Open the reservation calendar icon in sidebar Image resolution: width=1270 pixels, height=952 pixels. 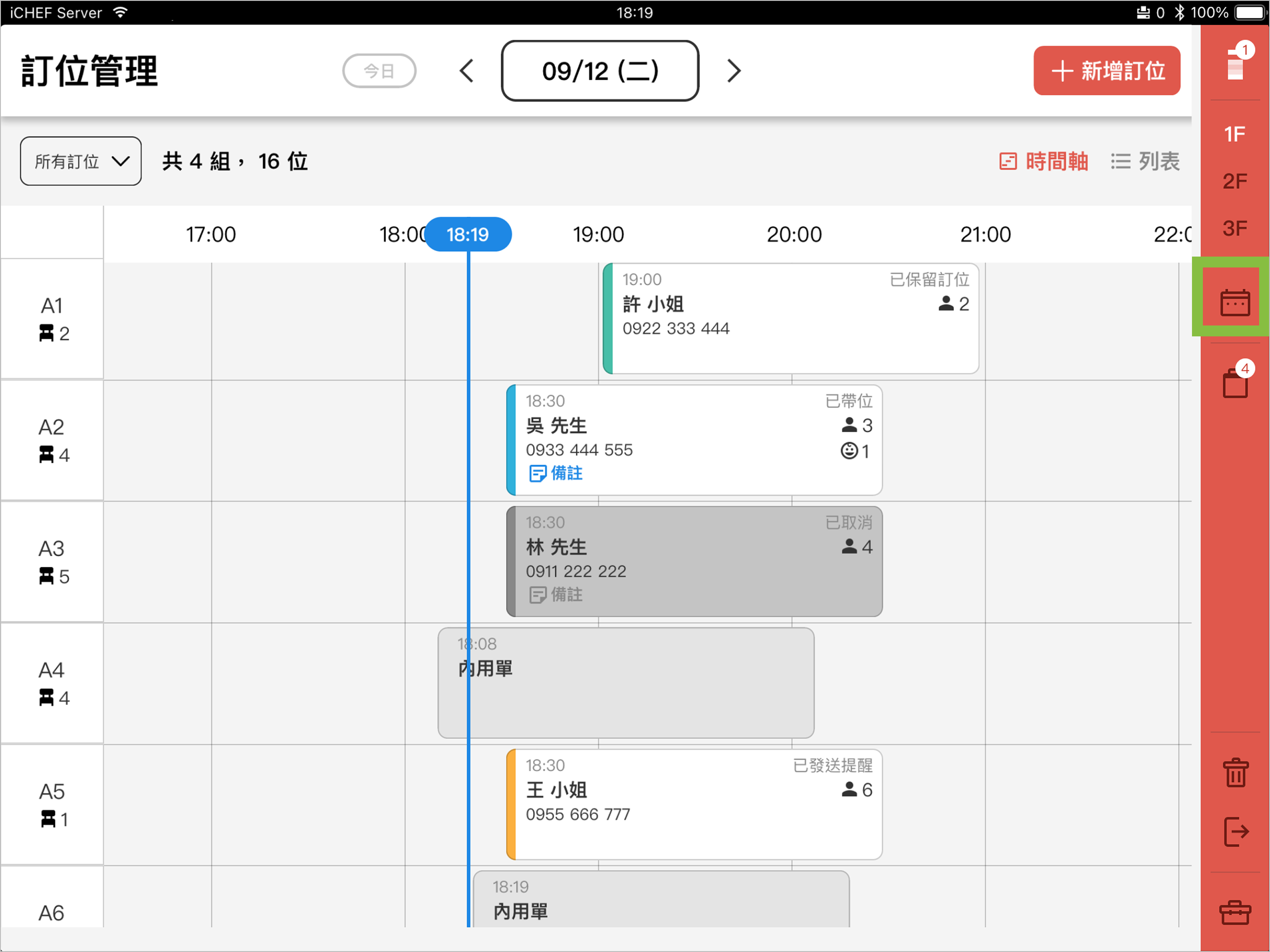1235,302
